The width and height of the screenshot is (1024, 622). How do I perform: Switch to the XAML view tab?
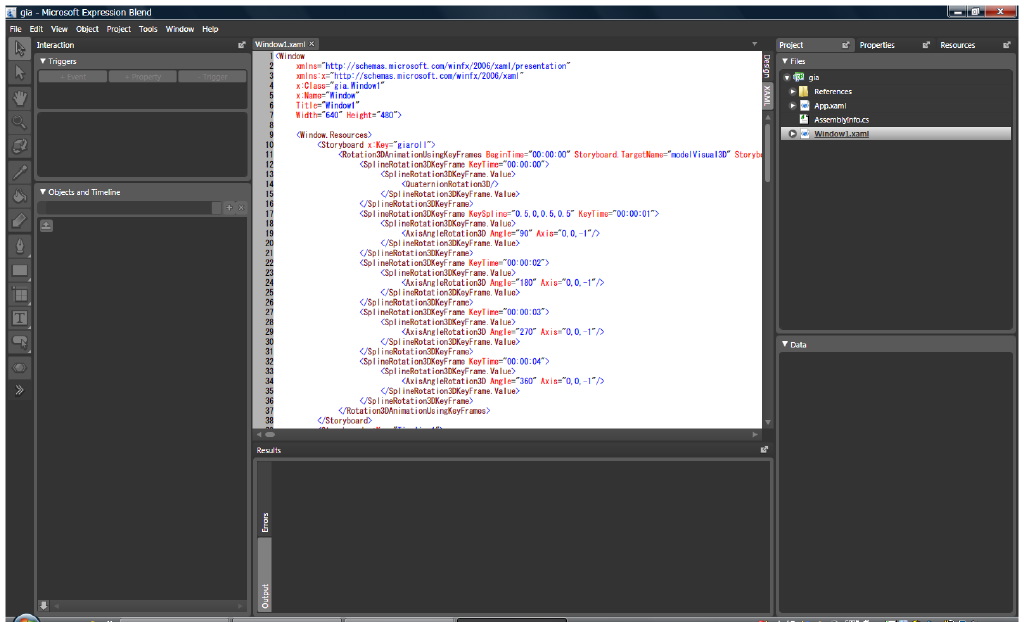[x=767, y=95]
